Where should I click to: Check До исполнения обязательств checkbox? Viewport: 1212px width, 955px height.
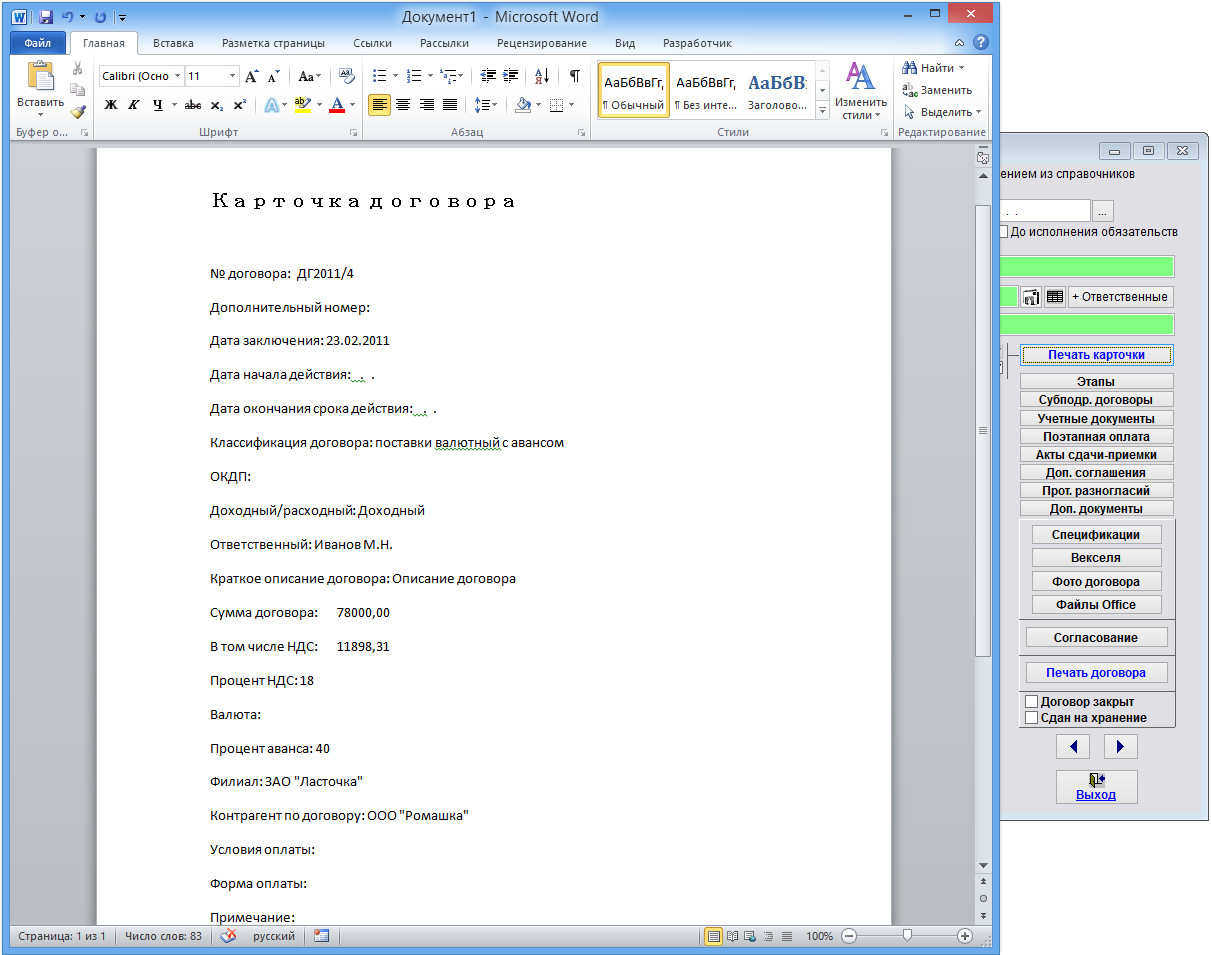coord(1003,232)
